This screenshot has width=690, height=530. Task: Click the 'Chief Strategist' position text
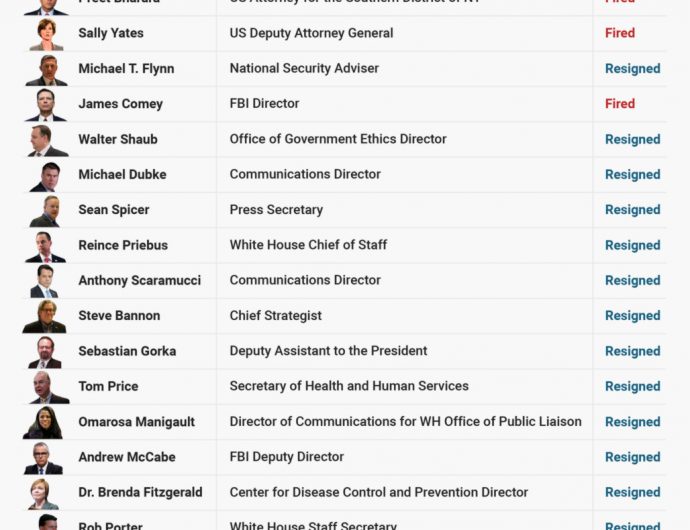[x=276, y=316]
